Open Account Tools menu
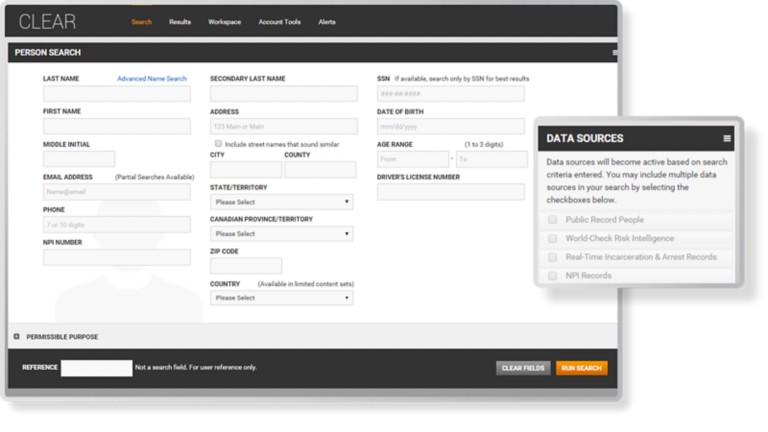 (279, 22)
